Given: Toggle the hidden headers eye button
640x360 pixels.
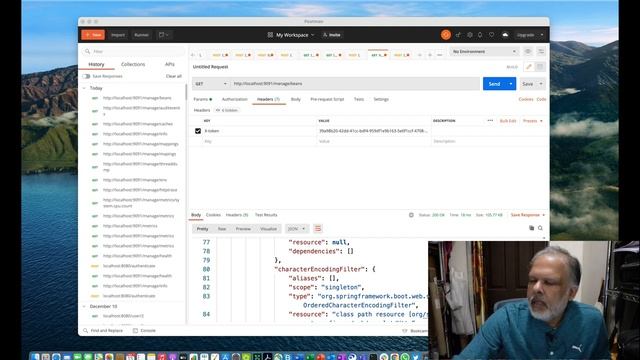Looking at the screenshot, I should pyautogui.click(x=227, y=110).
